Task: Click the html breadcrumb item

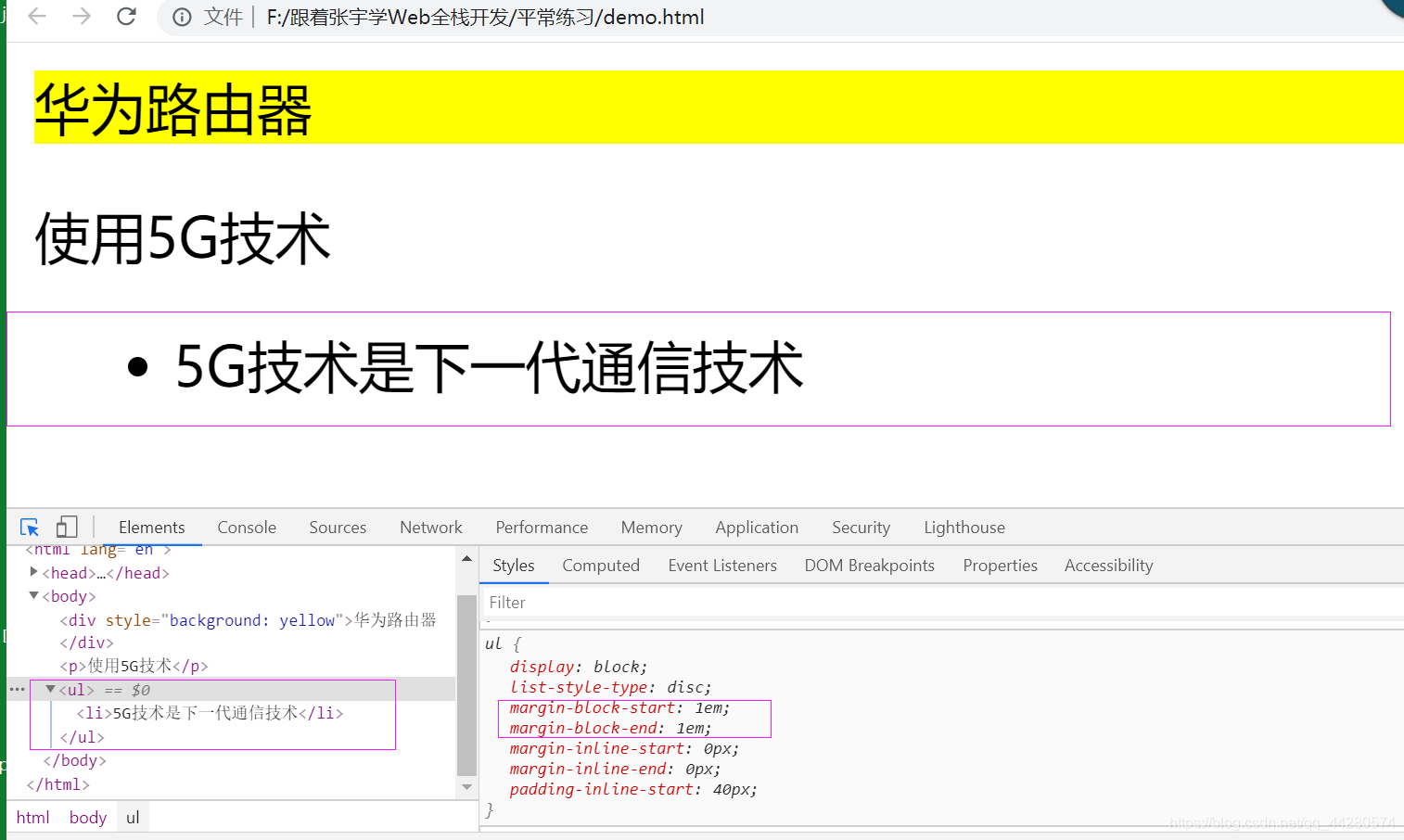Action: pyautogui.click(x=32, y=817)
